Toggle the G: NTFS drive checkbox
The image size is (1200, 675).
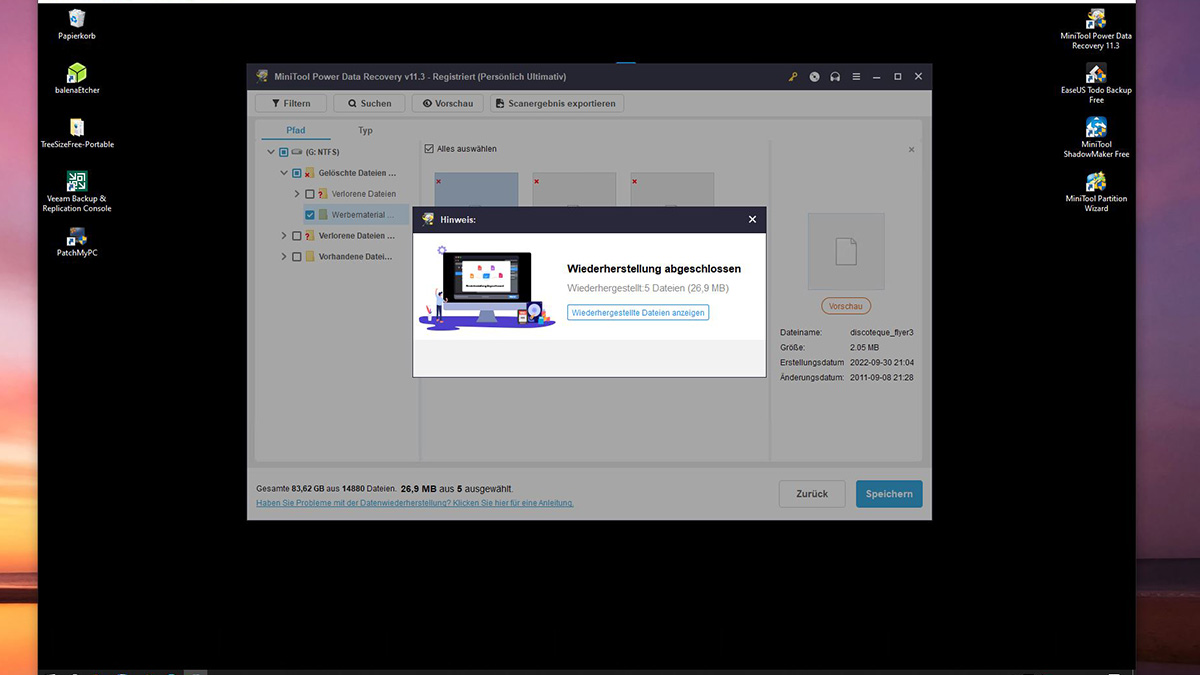(x=284, y=152)
